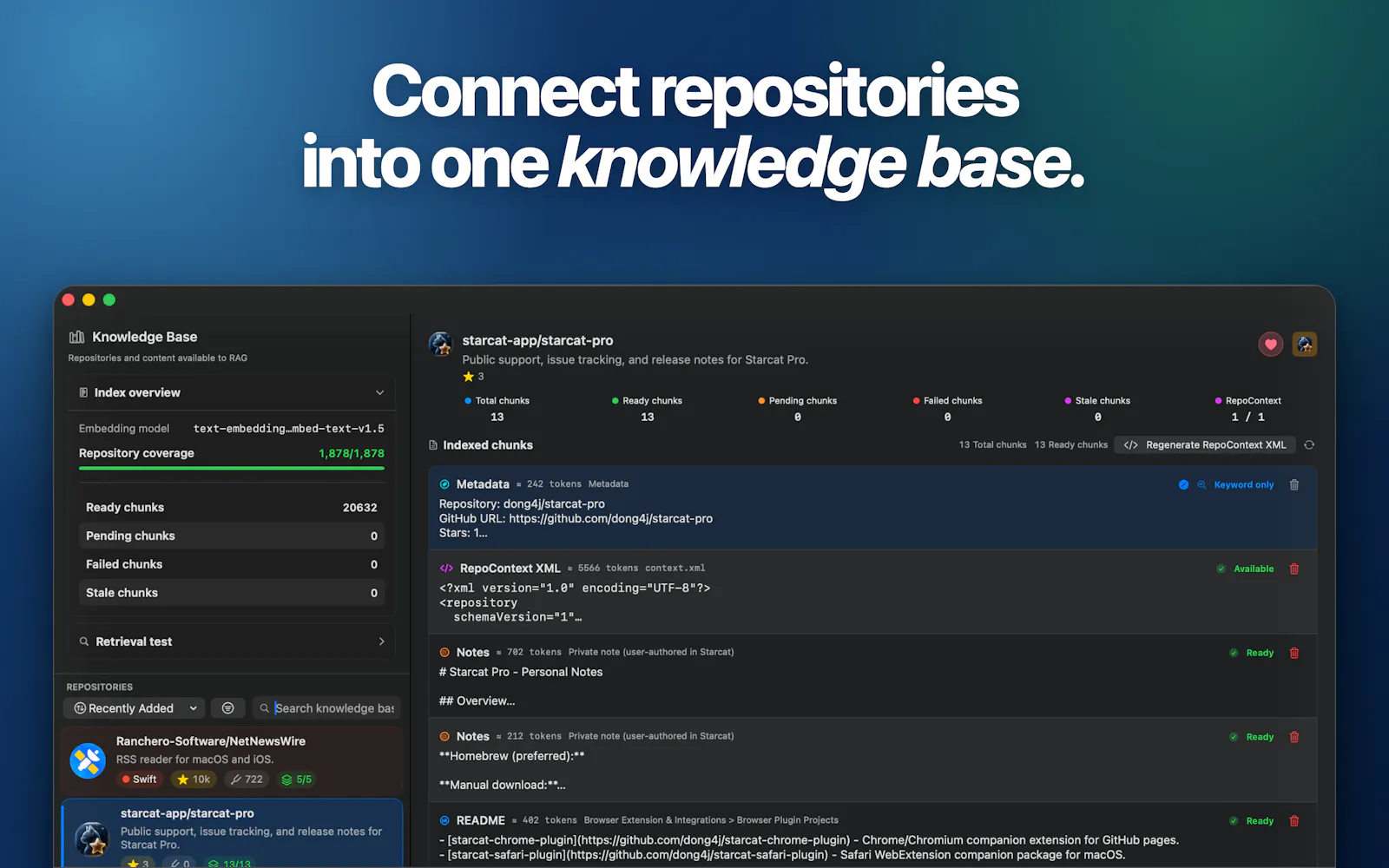
Task: Click the star count under repository title
Action: point(474,377)
